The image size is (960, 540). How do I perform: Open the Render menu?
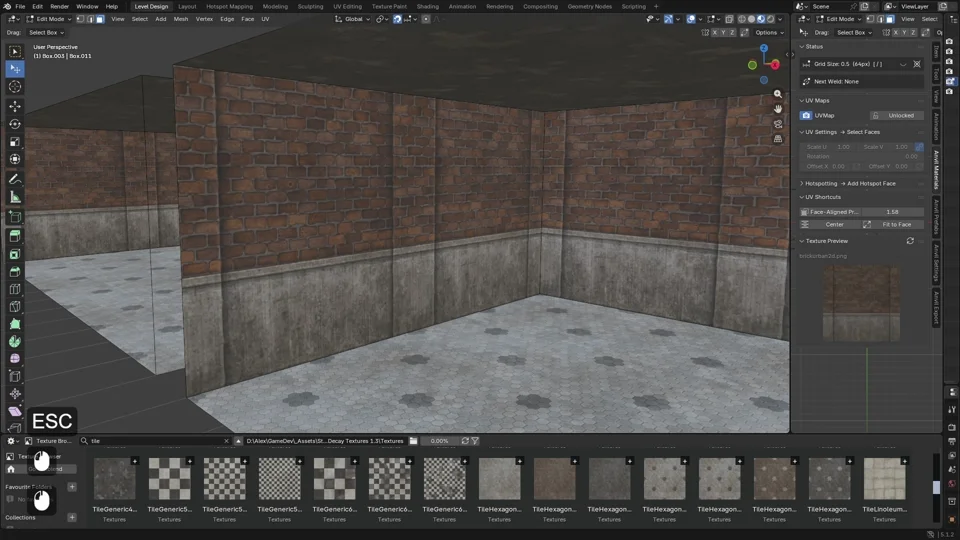[x=59, y=6]
